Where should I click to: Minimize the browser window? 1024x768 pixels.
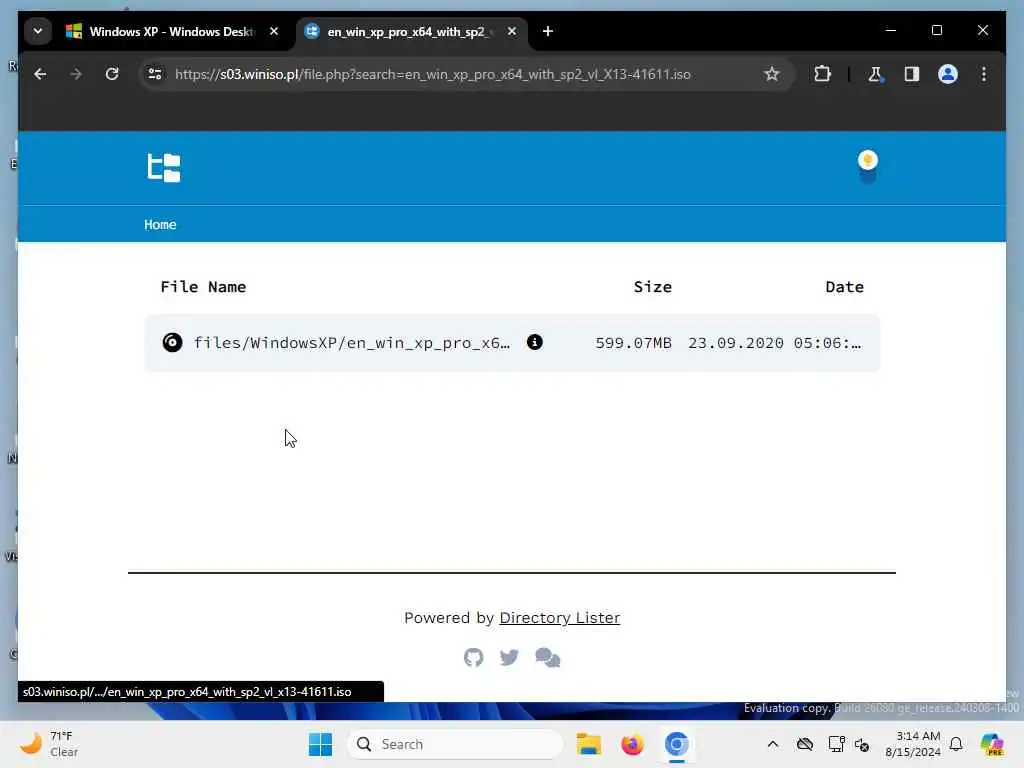point(891,31)
